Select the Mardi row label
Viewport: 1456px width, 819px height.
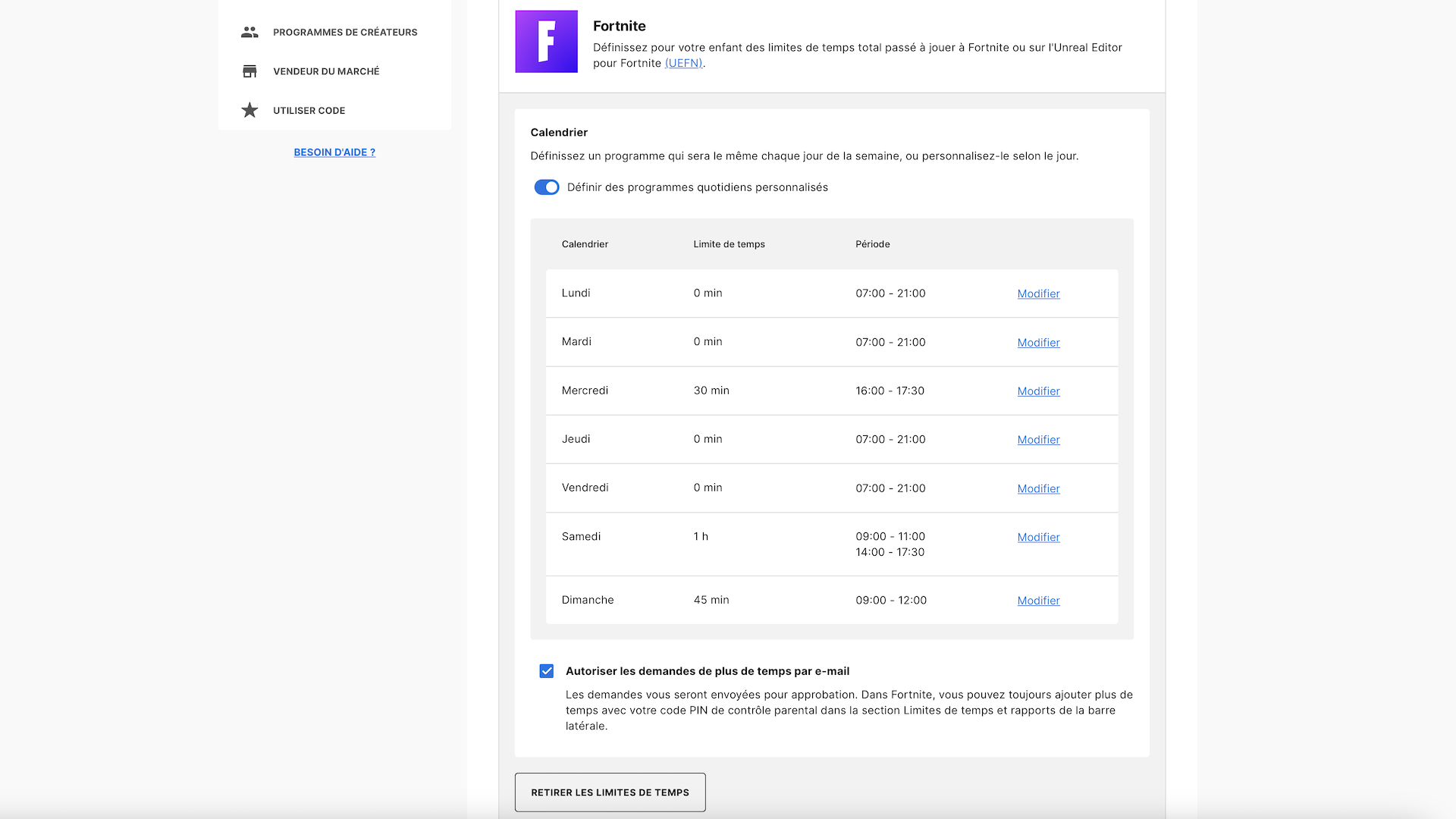tap(576, 341)
